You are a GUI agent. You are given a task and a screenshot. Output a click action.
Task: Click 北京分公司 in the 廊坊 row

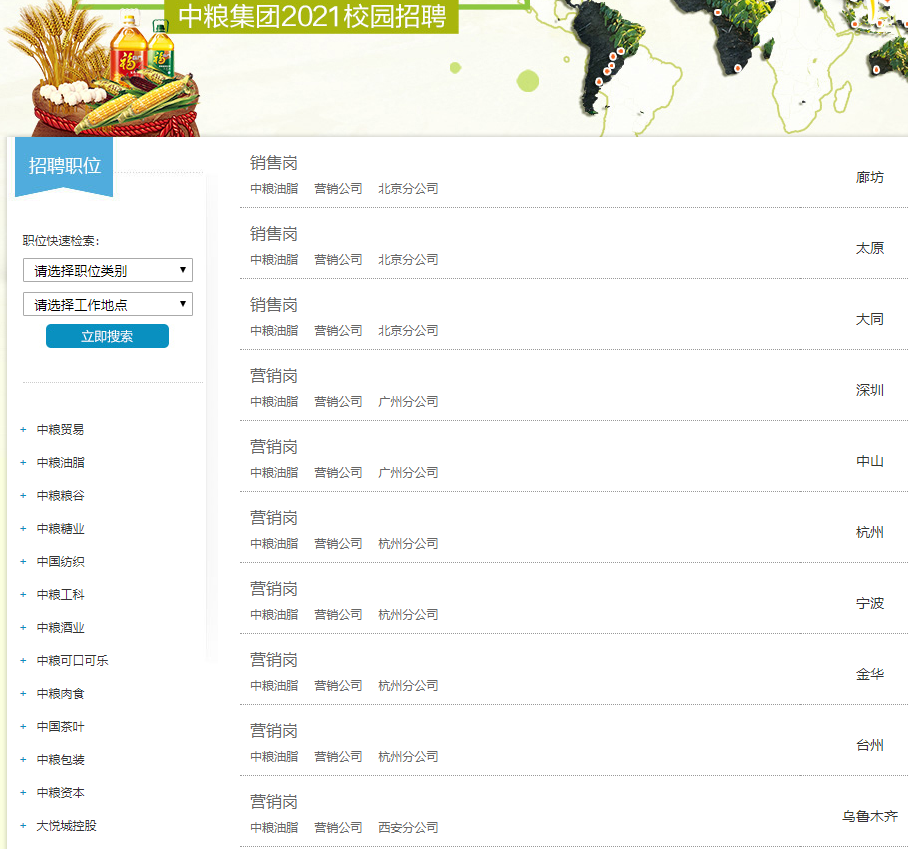408,189
